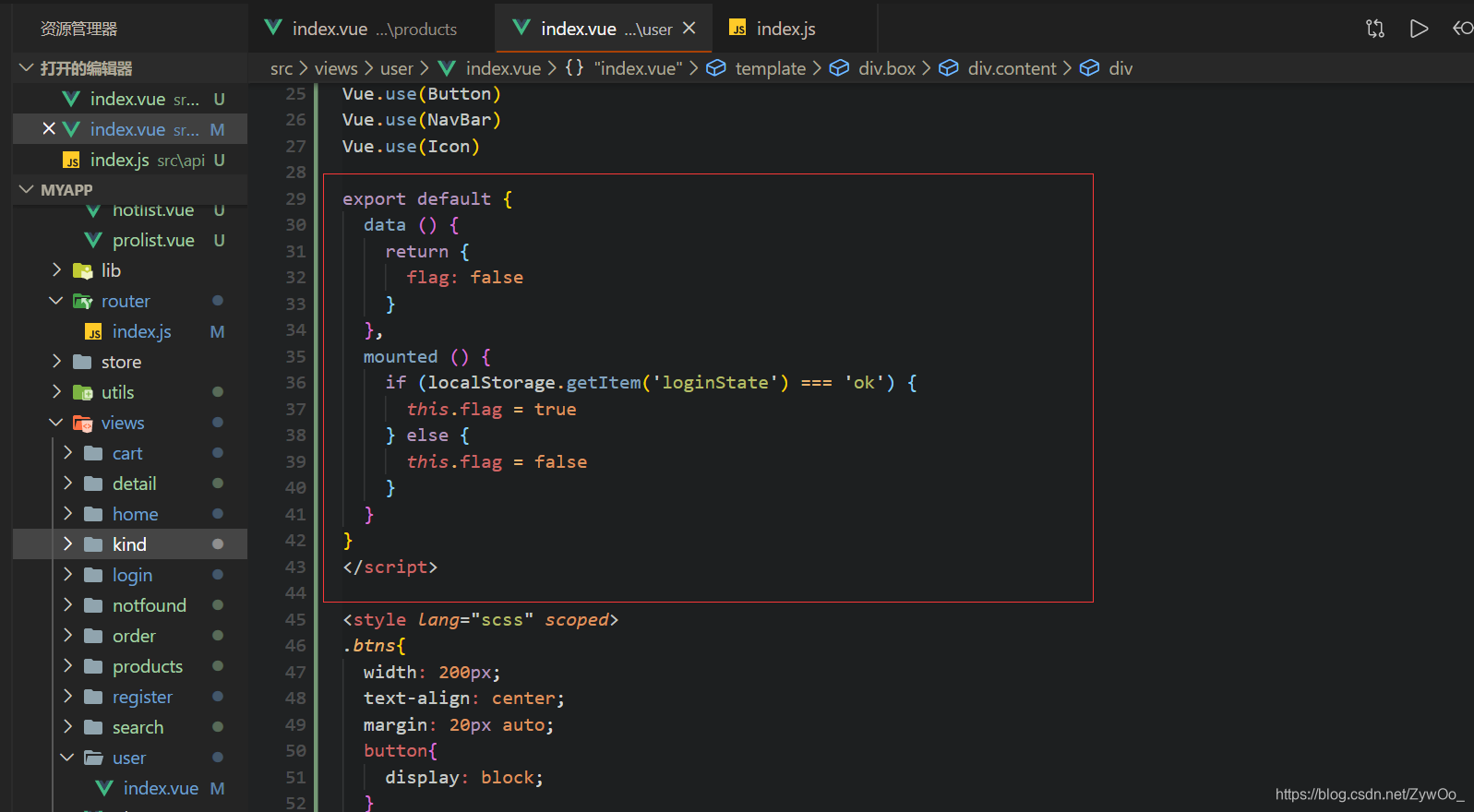
Task: Click the go back arrow icon at top right
Action: coord(1462,29)
